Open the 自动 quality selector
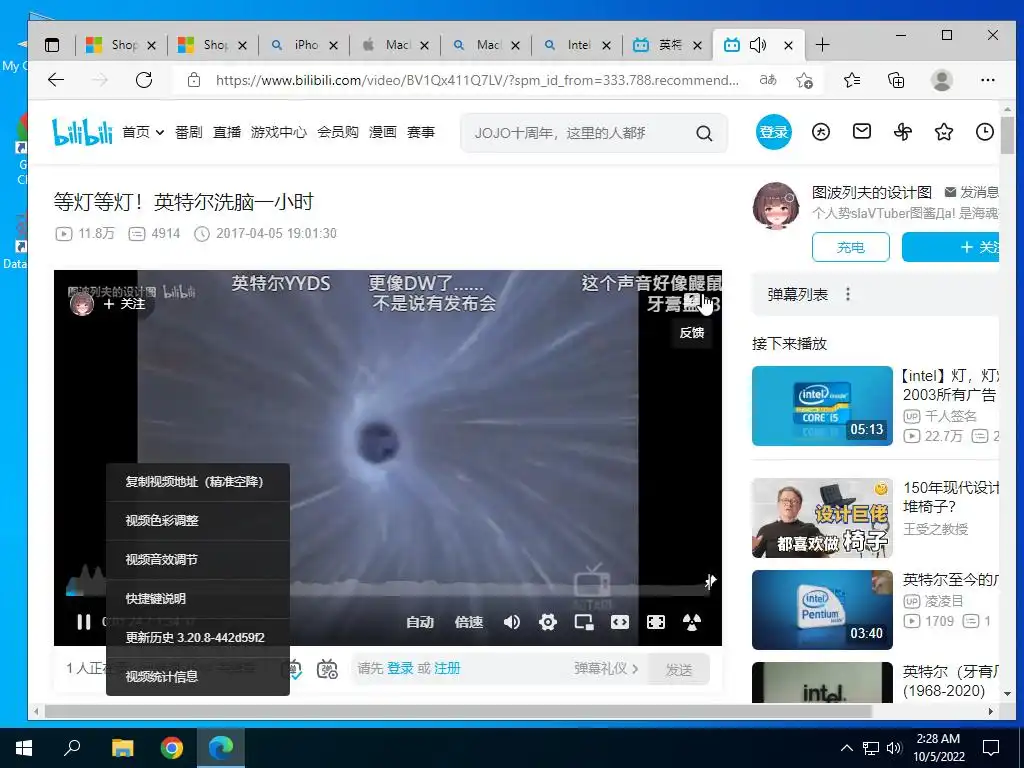Image resolution: width=1024 pixels, height=768 pixels. 420,622
